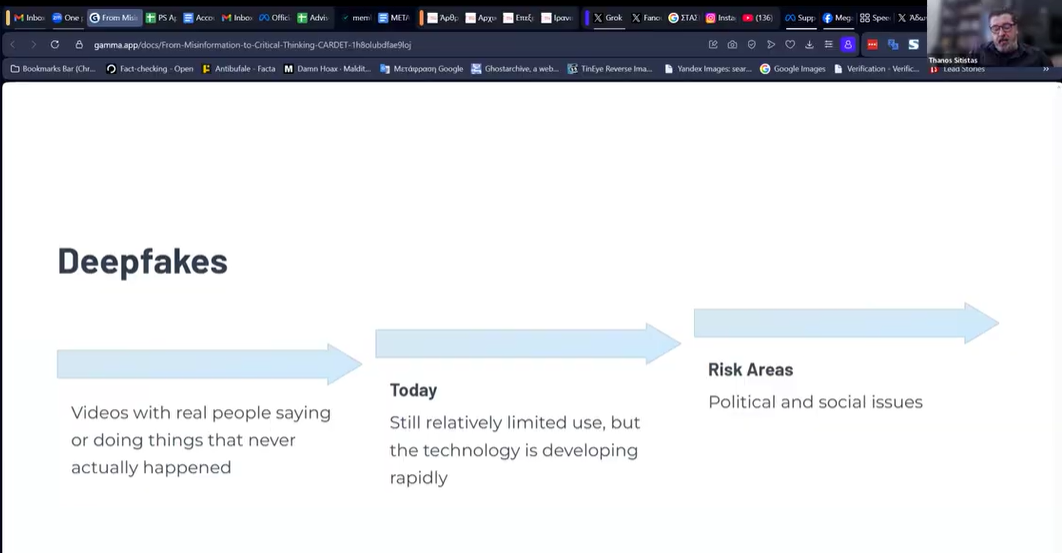Image resolution: width=1062 pixels, height=553 pixels.
Task: Click the 'Today' heading on slide
Action: point(413,390)
